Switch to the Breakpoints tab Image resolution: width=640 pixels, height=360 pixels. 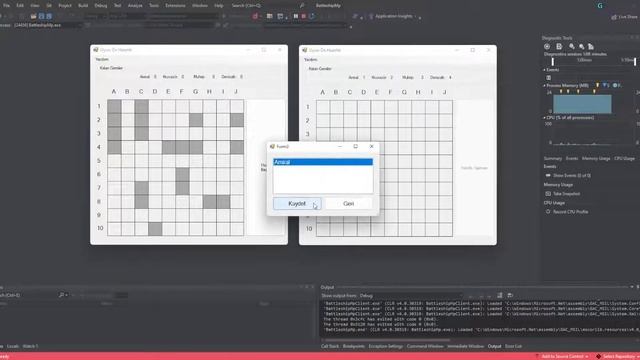[353, 346]
